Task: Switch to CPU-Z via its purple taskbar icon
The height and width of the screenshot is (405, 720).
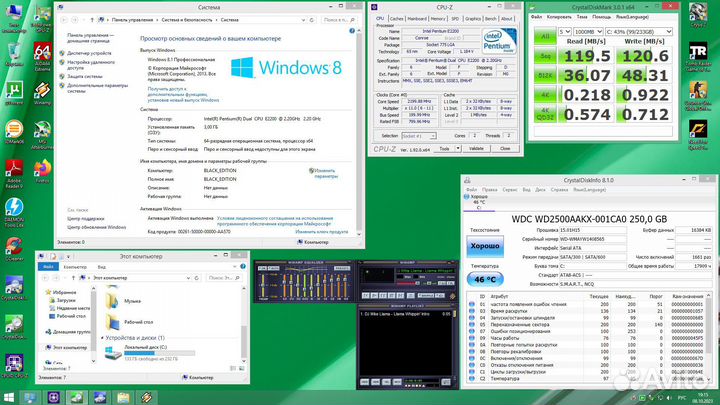Action: click(x=54, y=397)
